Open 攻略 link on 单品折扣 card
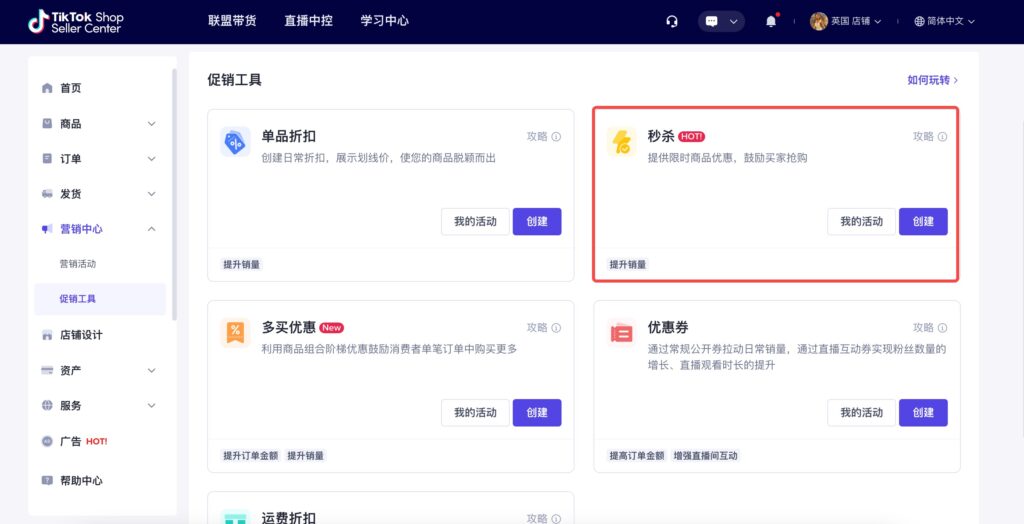 tap(537, 137)
